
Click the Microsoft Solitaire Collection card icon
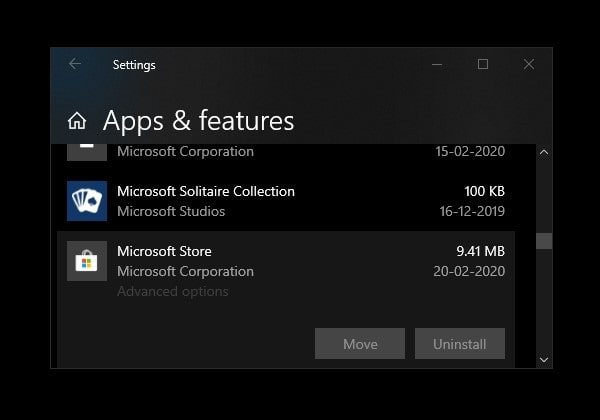(87, 200)
